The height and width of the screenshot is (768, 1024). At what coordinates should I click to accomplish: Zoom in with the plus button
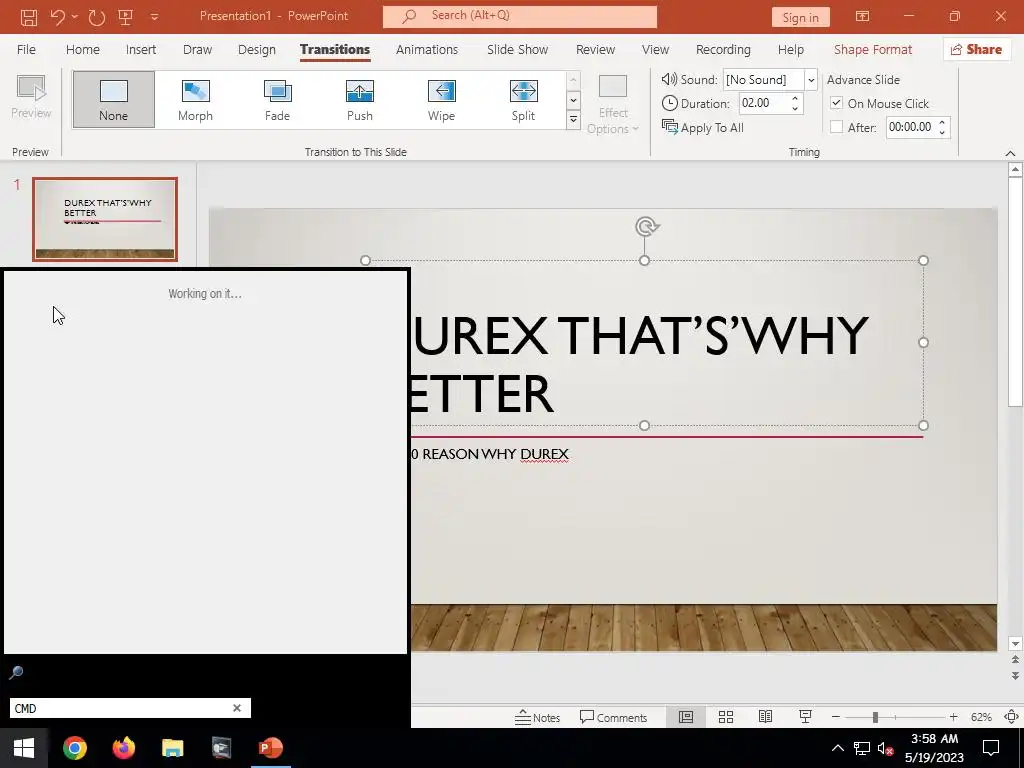pyautogui.click(x=953, y=717)
